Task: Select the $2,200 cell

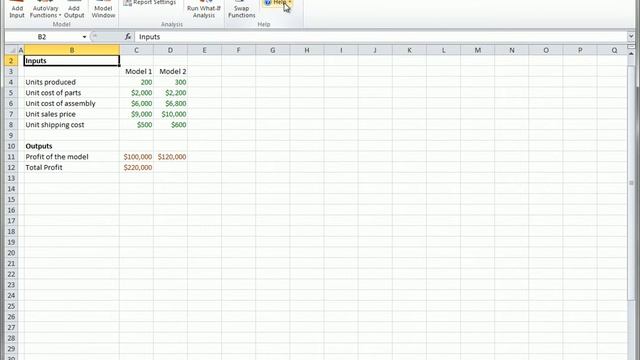Action: pyautogui.click(x=171, y=93)
